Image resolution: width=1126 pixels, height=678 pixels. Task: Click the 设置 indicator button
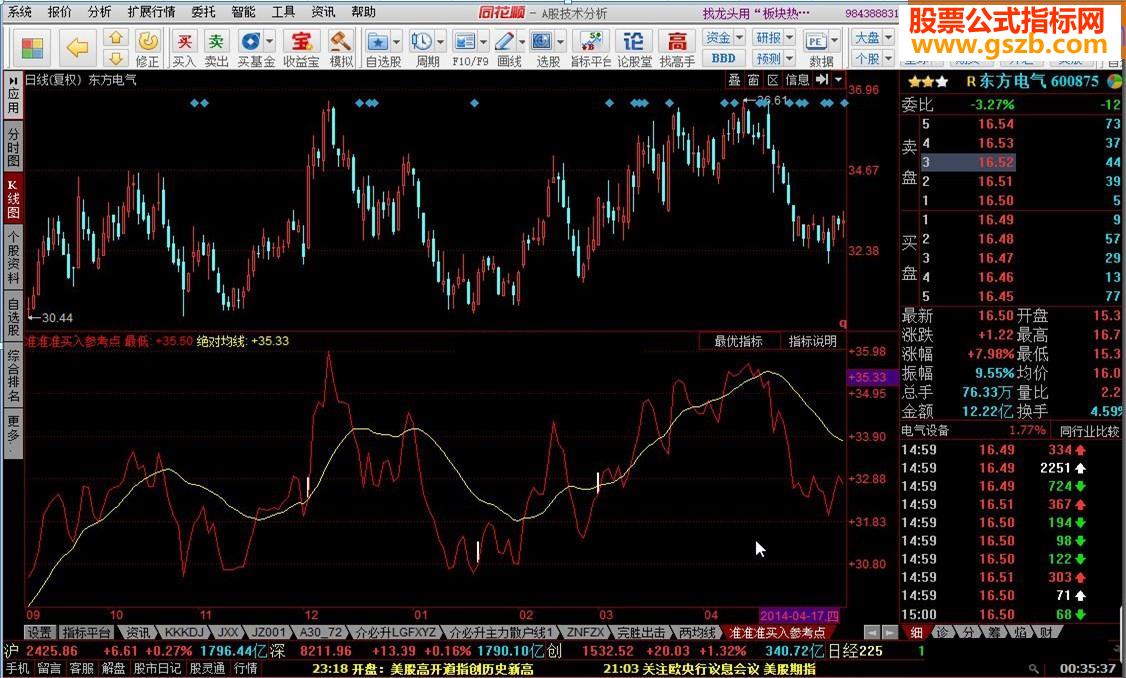pos(40,632)
